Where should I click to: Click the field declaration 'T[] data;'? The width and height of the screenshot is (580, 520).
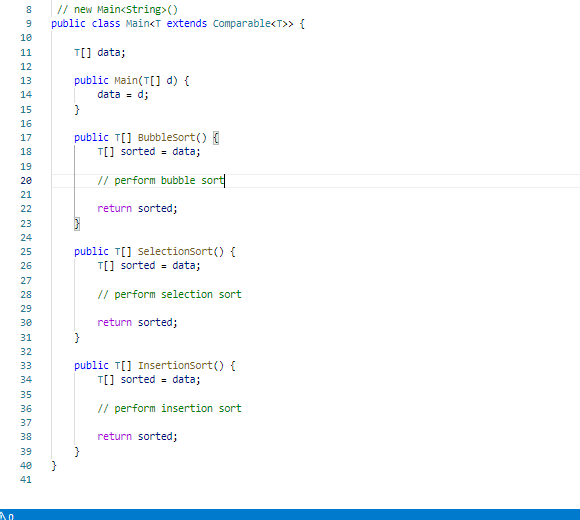pos(100,53)
